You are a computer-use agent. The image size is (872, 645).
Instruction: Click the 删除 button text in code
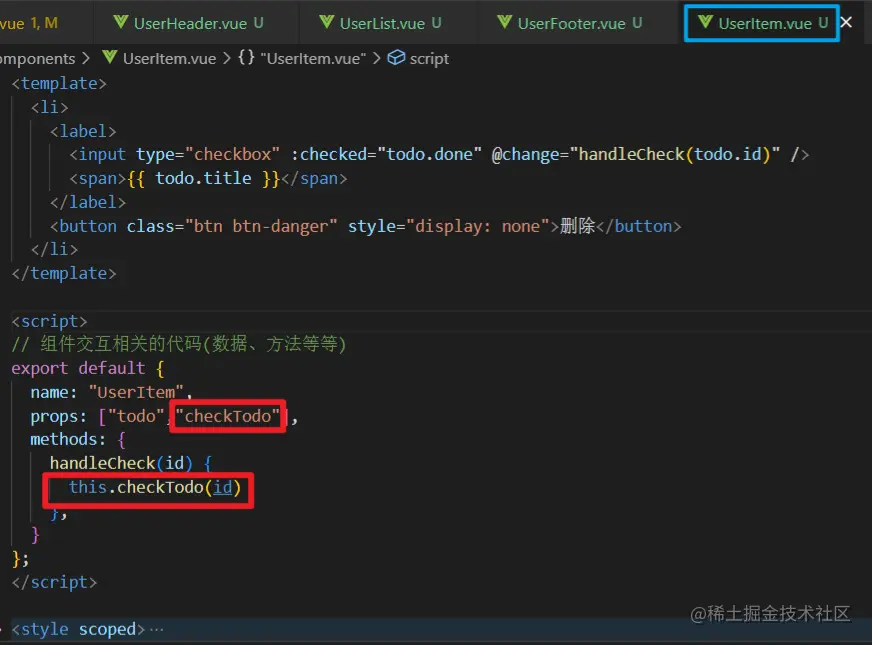(x=578, y=226)
